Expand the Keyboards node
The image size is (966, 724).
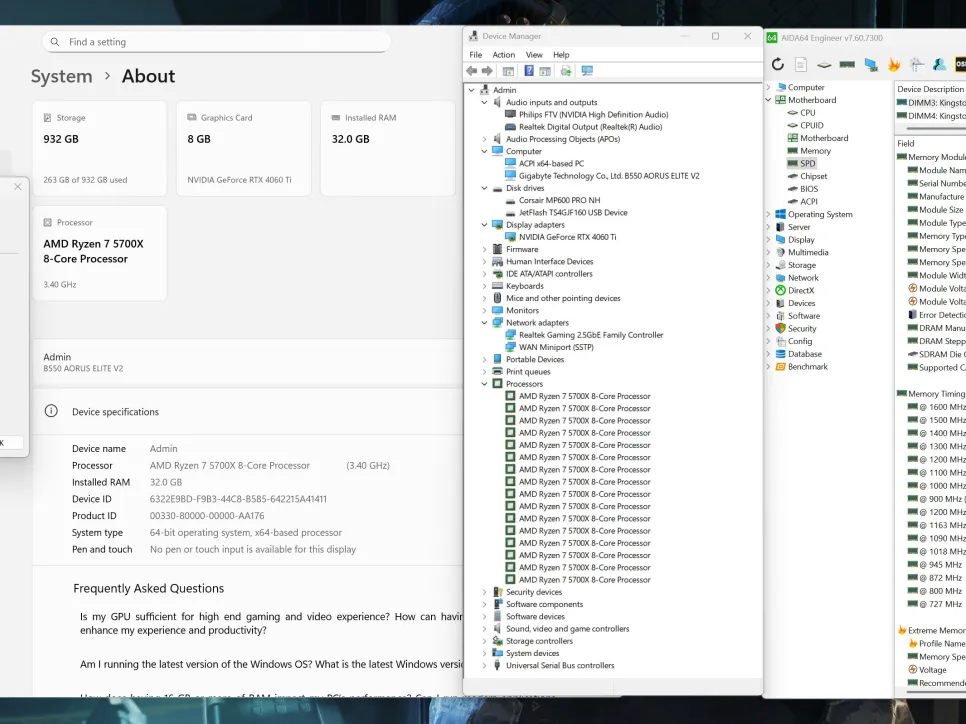(484, 286)
